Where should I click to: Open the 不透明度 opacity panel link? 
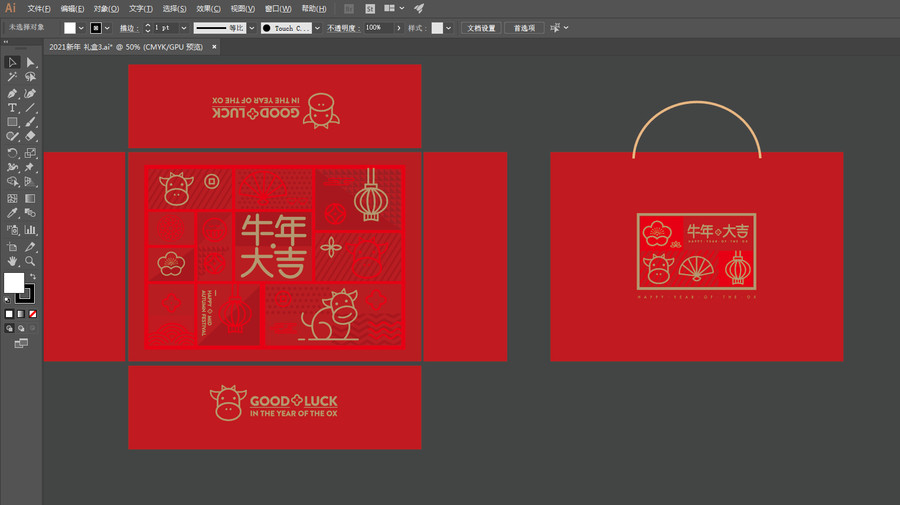[343, 28]
